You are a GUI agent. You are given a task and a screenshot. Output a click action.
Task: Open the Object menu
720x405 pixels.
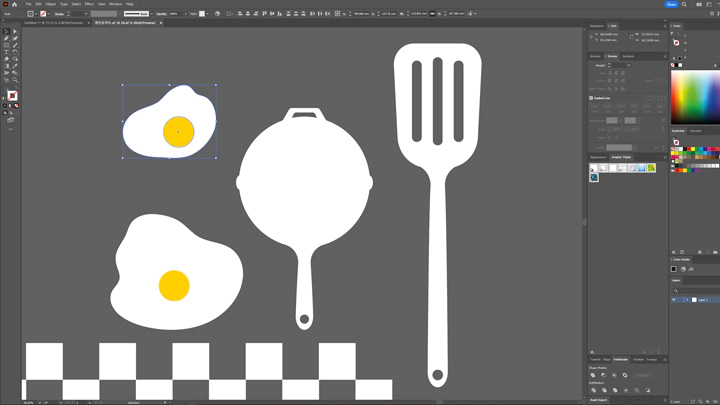[x=51, y=4]
